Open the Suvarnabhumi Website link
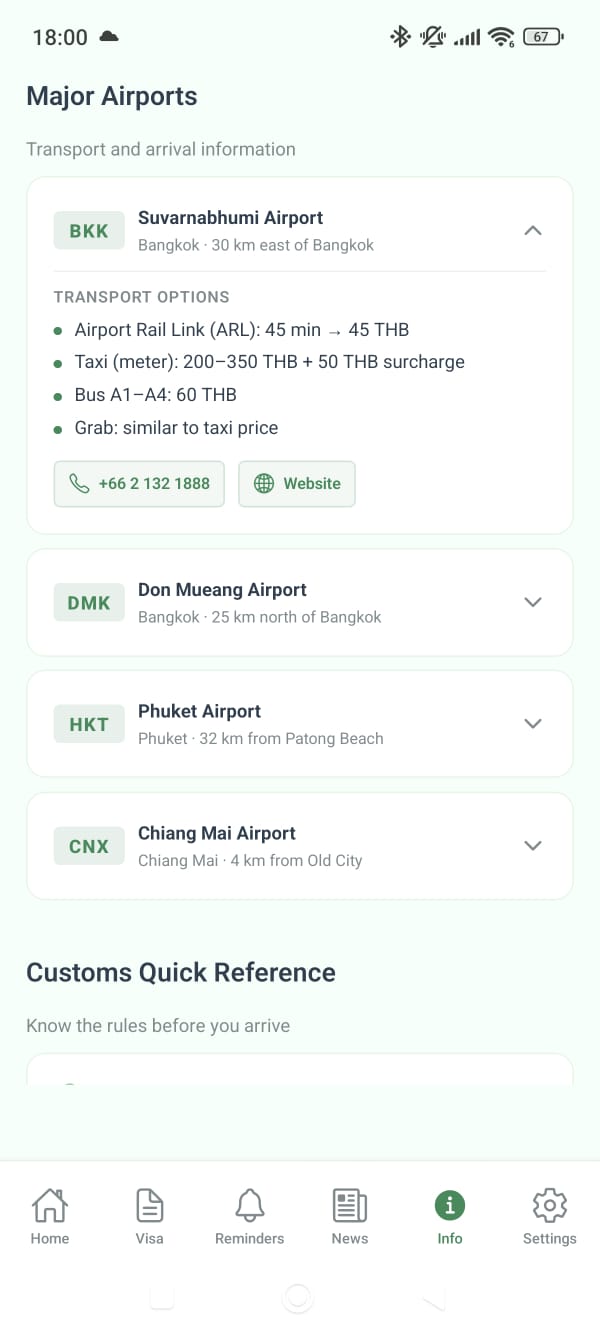This screenshot has width=600, height=1335. pos(297,484)
